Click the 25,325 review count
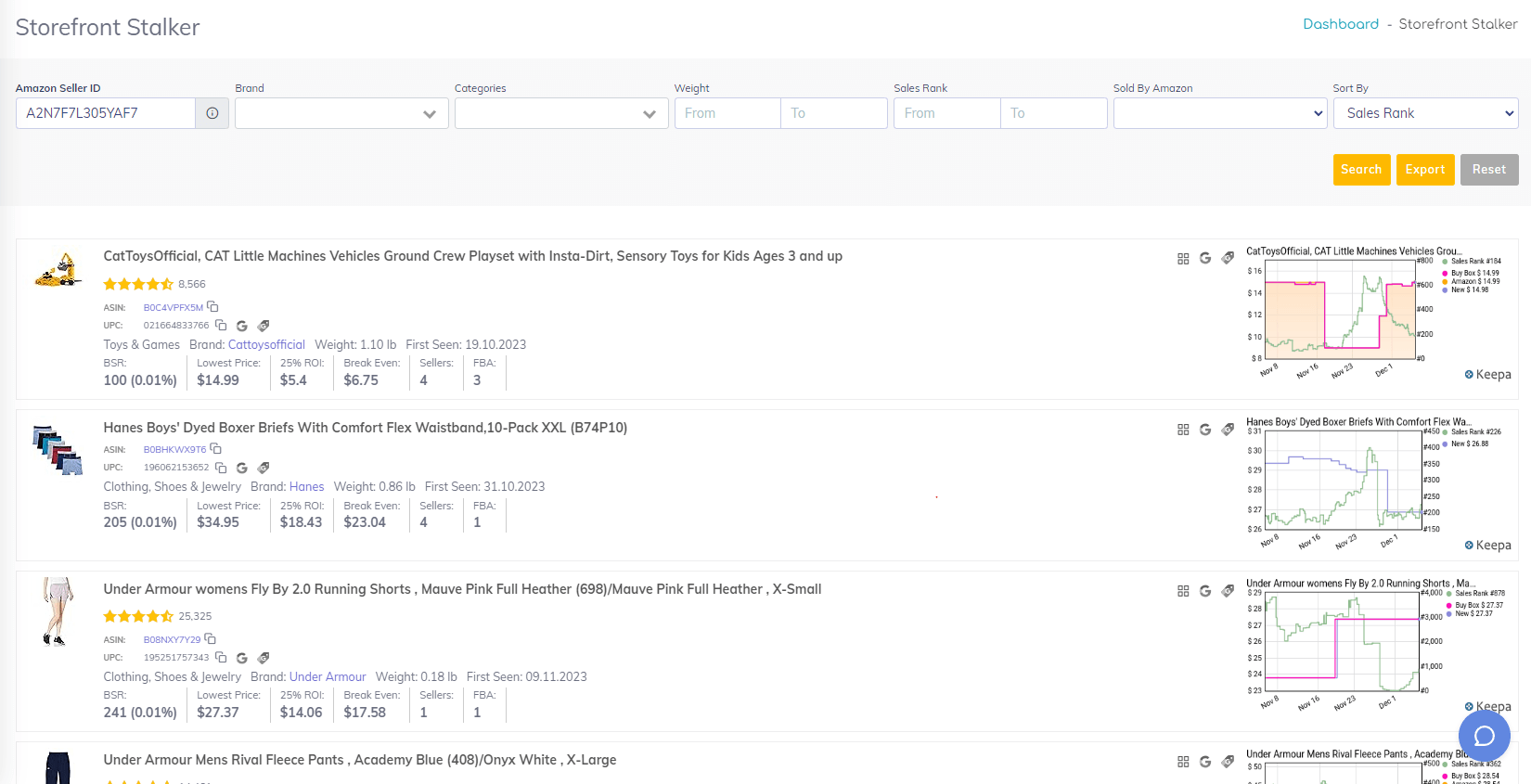 click(195, 616)
